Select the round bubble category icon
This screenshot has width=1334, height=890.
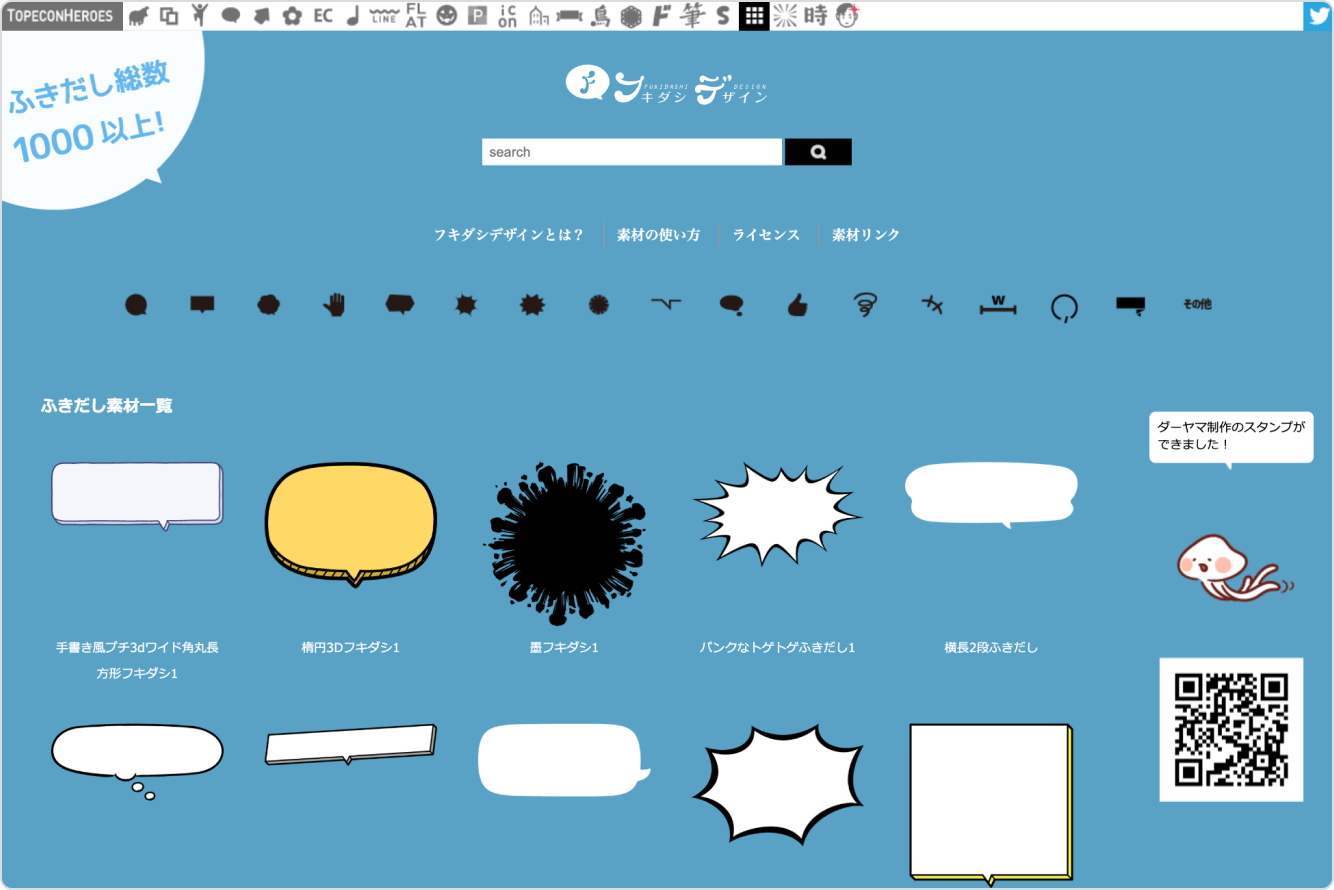pos(137,305)
